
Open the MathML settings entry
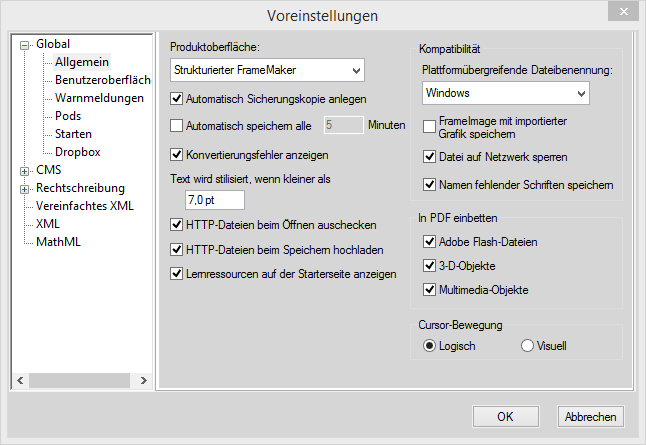point(58,242)
